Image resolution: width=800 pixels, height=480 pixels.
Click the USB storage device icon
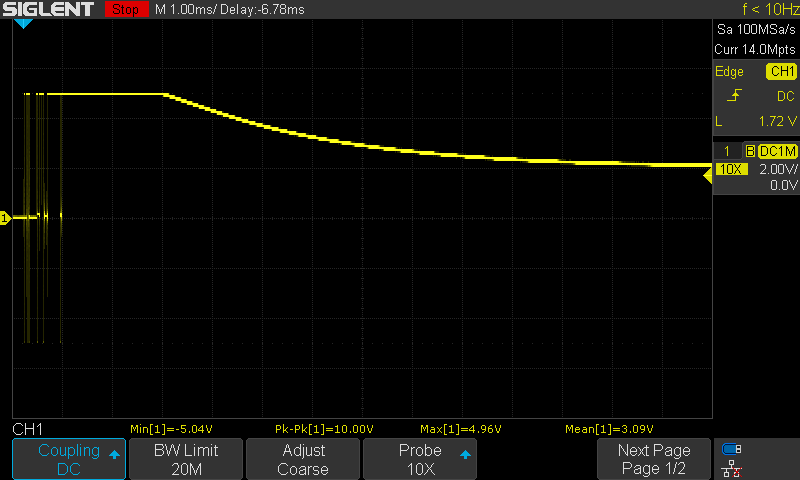(x=732, y=449)
